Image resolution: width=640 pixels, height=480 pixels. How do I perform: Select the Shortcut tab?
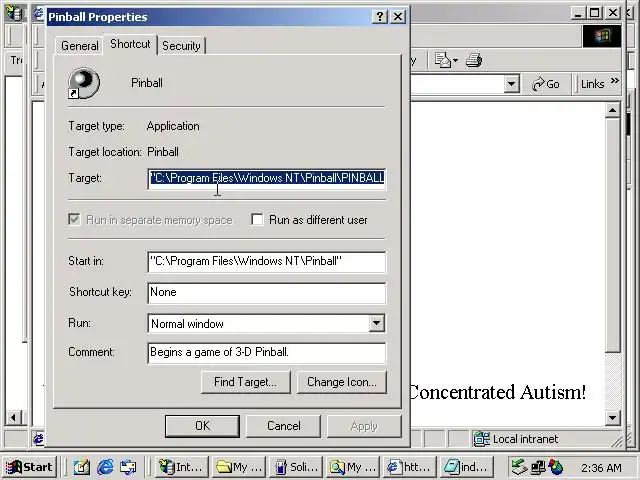coord(130,44)
